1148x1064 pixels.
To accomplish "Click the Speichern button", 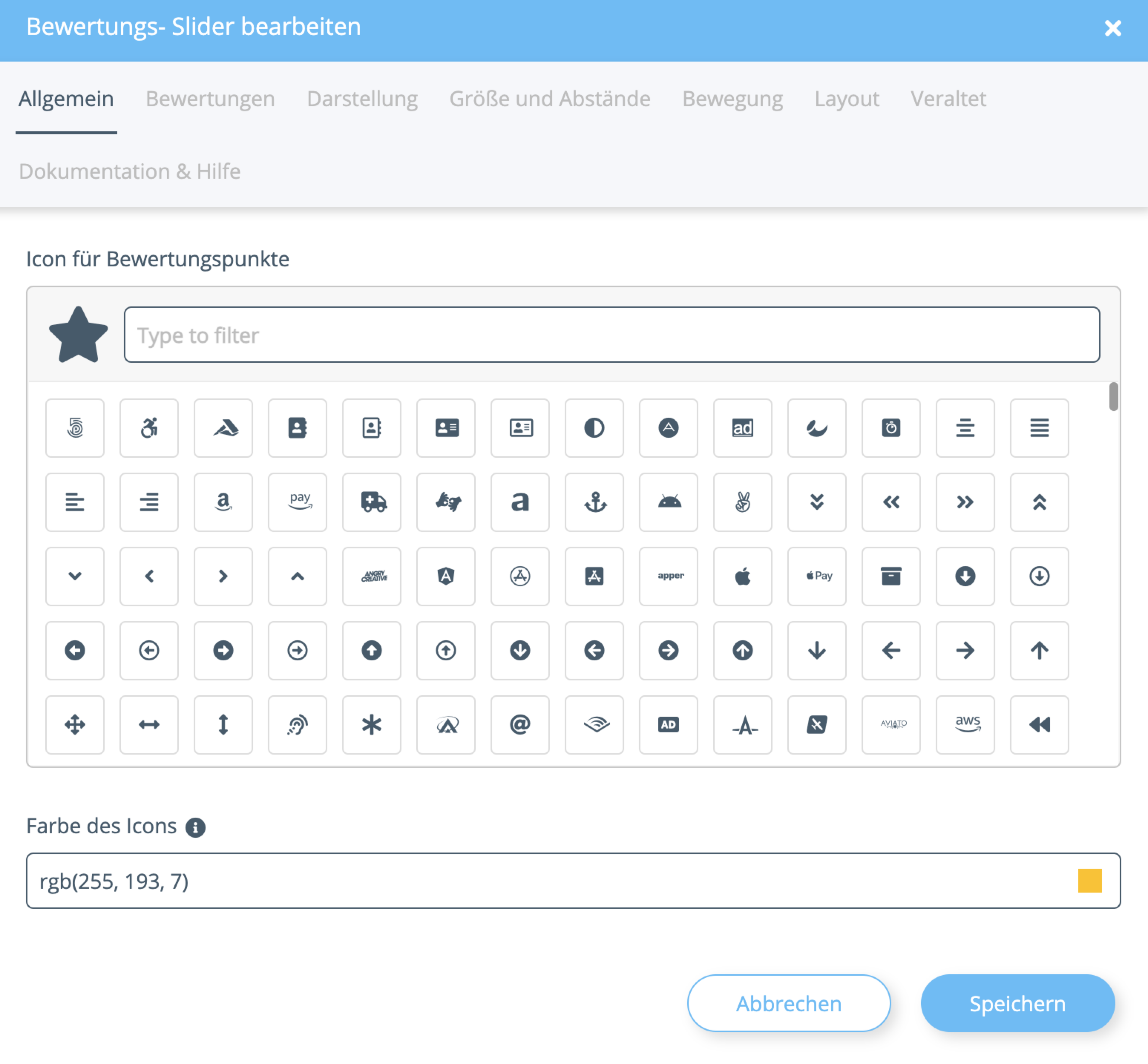I will pyautogui.click(x=1017, y=1004).
